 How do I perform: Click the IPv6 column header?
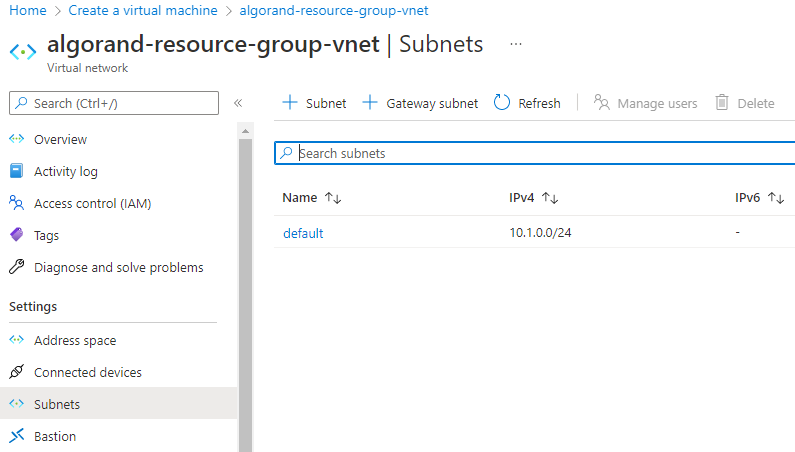[x=748, y=197]
